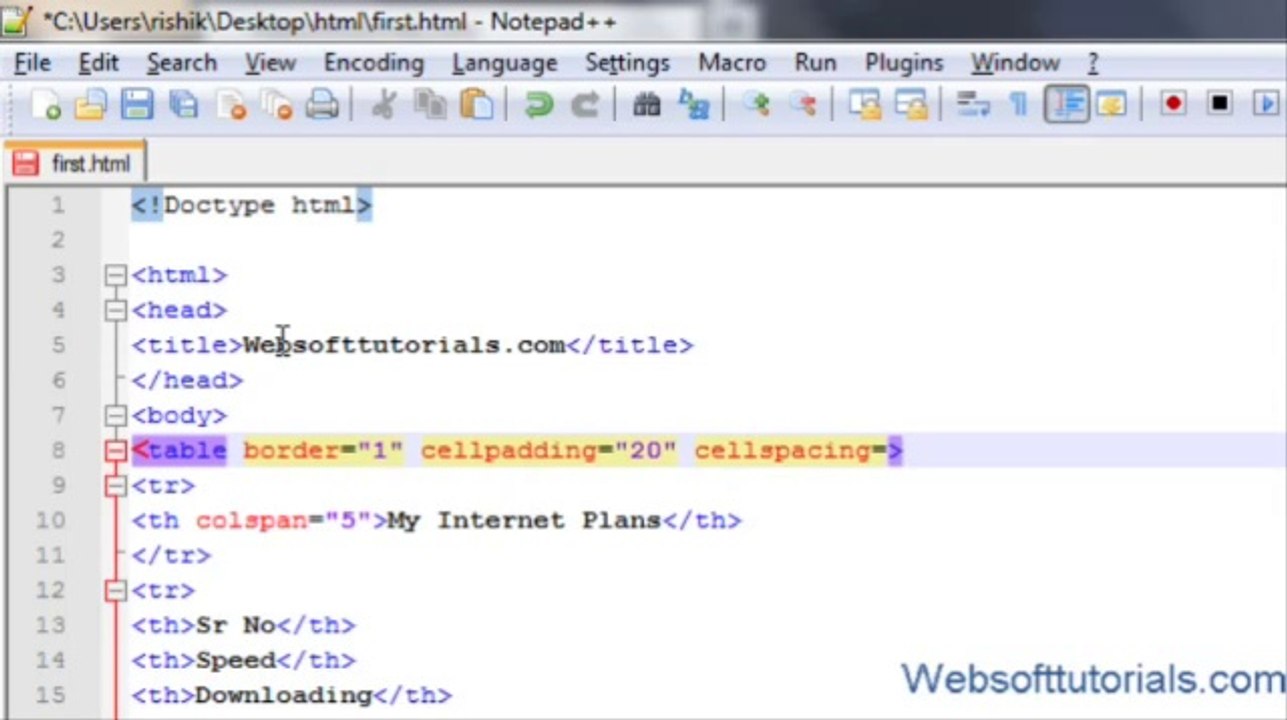Viewport: 1287px width, 720px height.
Task: Click the Sr No header text
Action: click(235, 625)
